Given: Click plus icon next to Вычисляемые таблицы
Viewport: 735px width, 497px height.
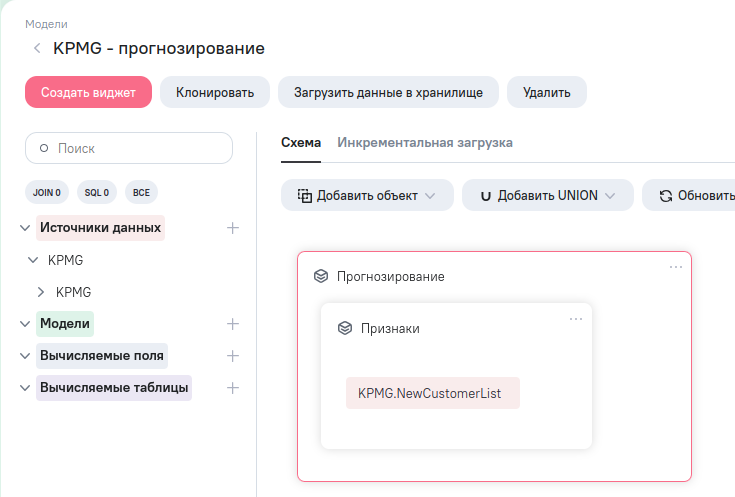Looking at the screenshot, I should coord(232,388).
